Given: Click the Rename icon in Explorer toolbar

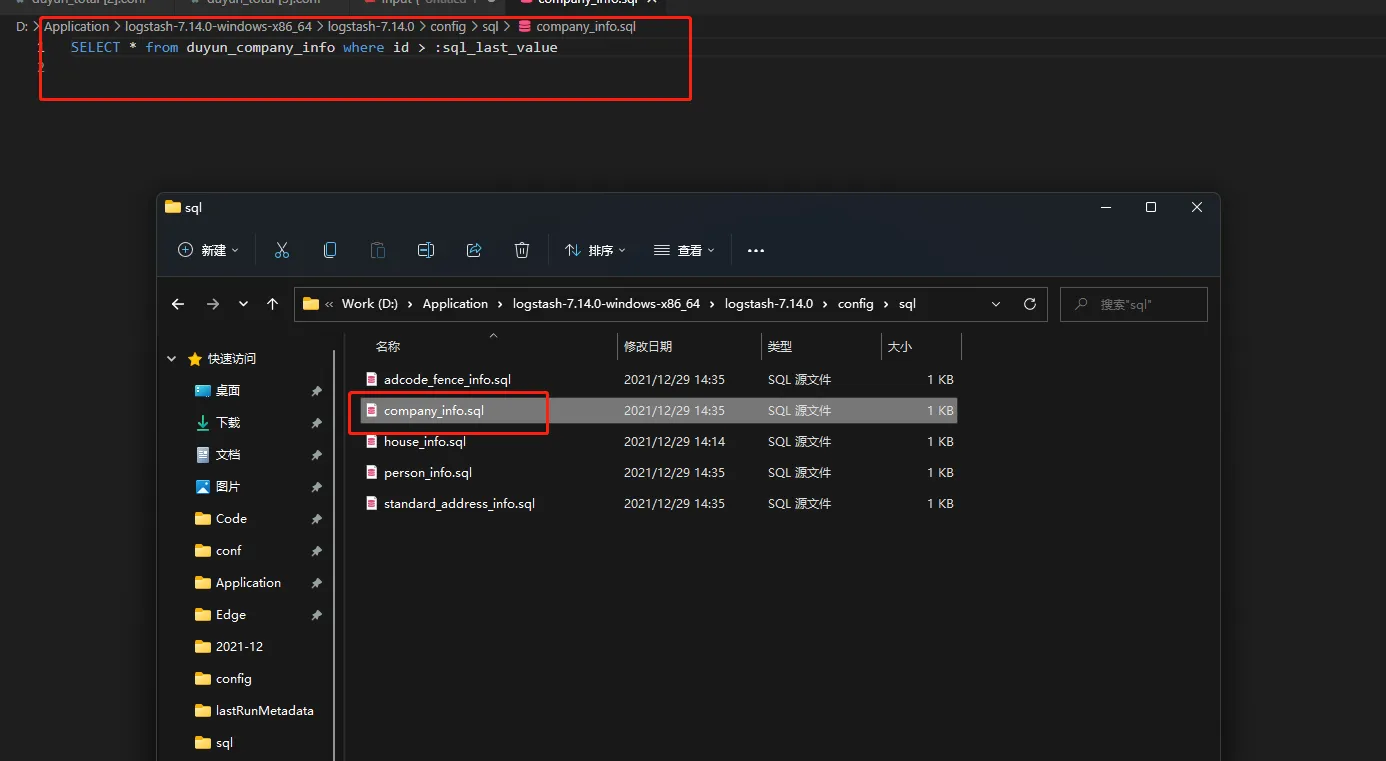Looking at the screenshot, I should pyautogui.click(x=426, y=250).
